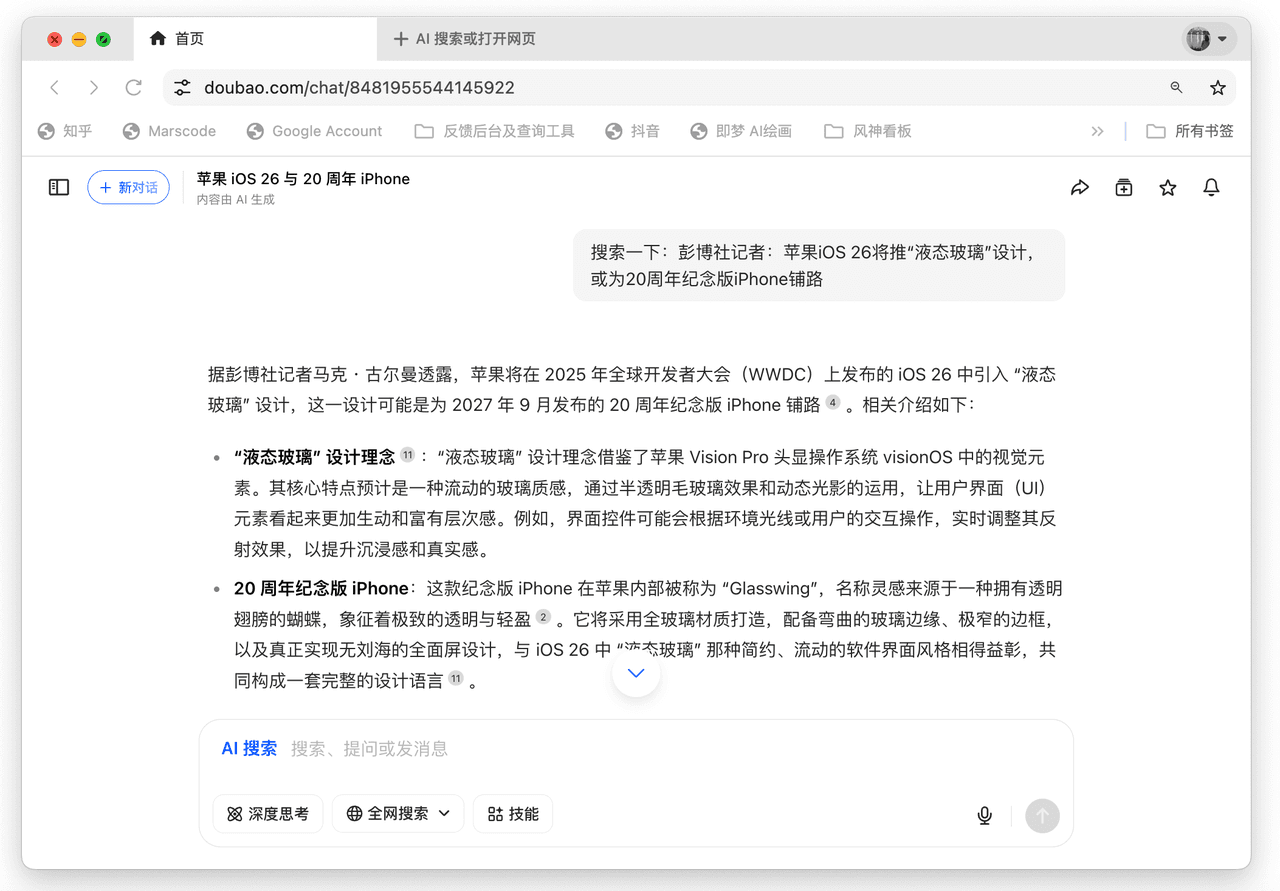The width and height of the screenshot is (1280, 891).
Task: Start a 新对话 new chat
Action: pos(128,187)
